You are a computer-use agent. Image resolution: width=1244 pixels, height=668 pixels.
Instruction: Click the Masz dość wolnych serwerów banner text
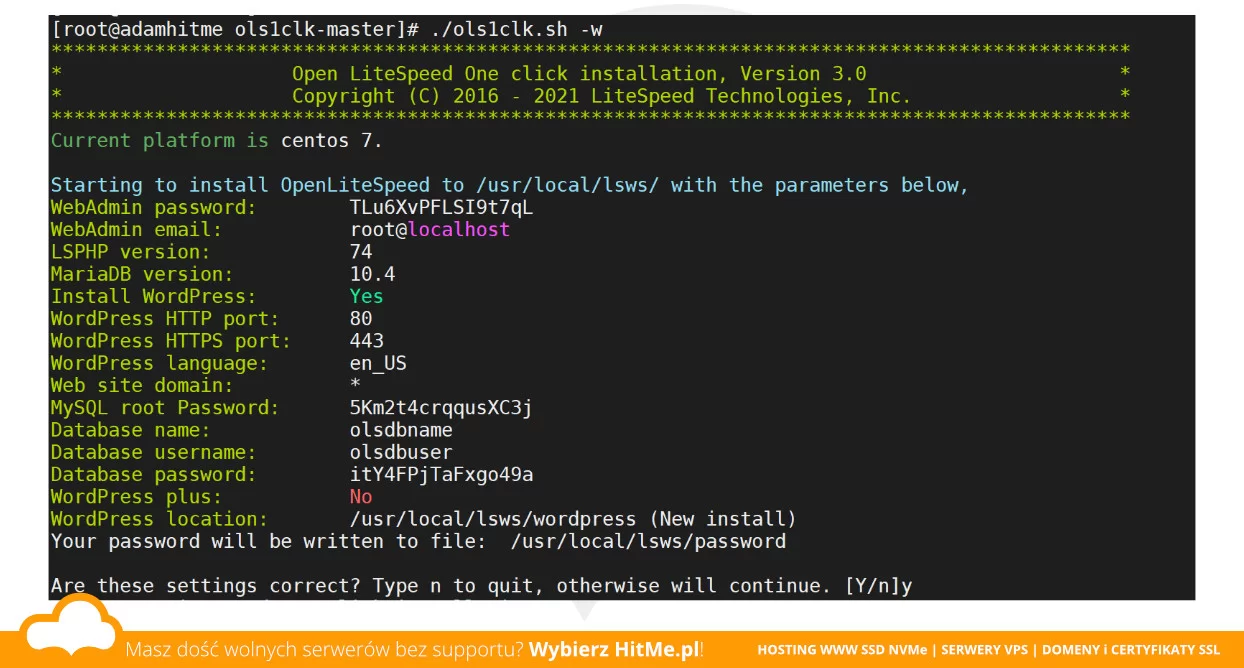click(324, 649)
